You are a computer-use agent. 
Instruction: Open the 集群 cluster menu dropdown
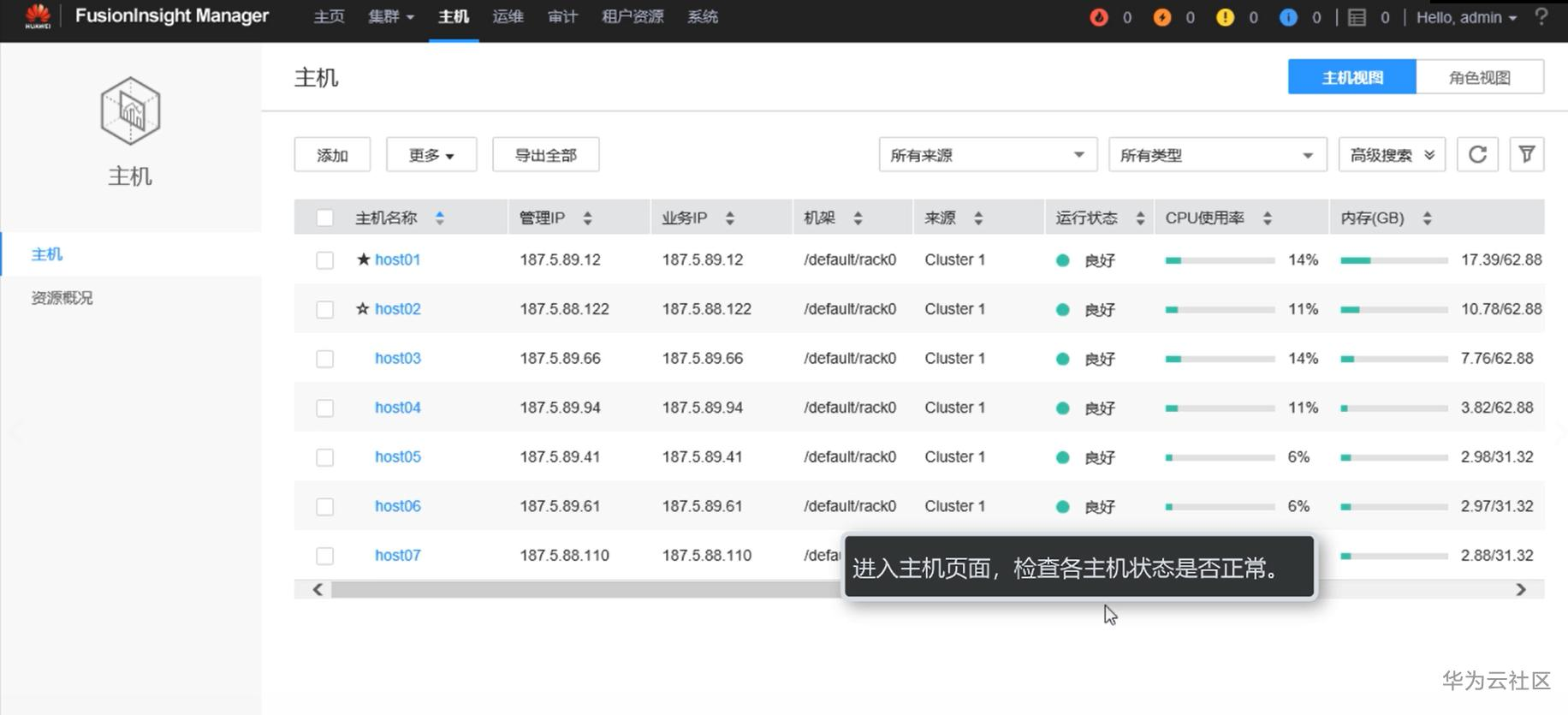click(391, 17)
